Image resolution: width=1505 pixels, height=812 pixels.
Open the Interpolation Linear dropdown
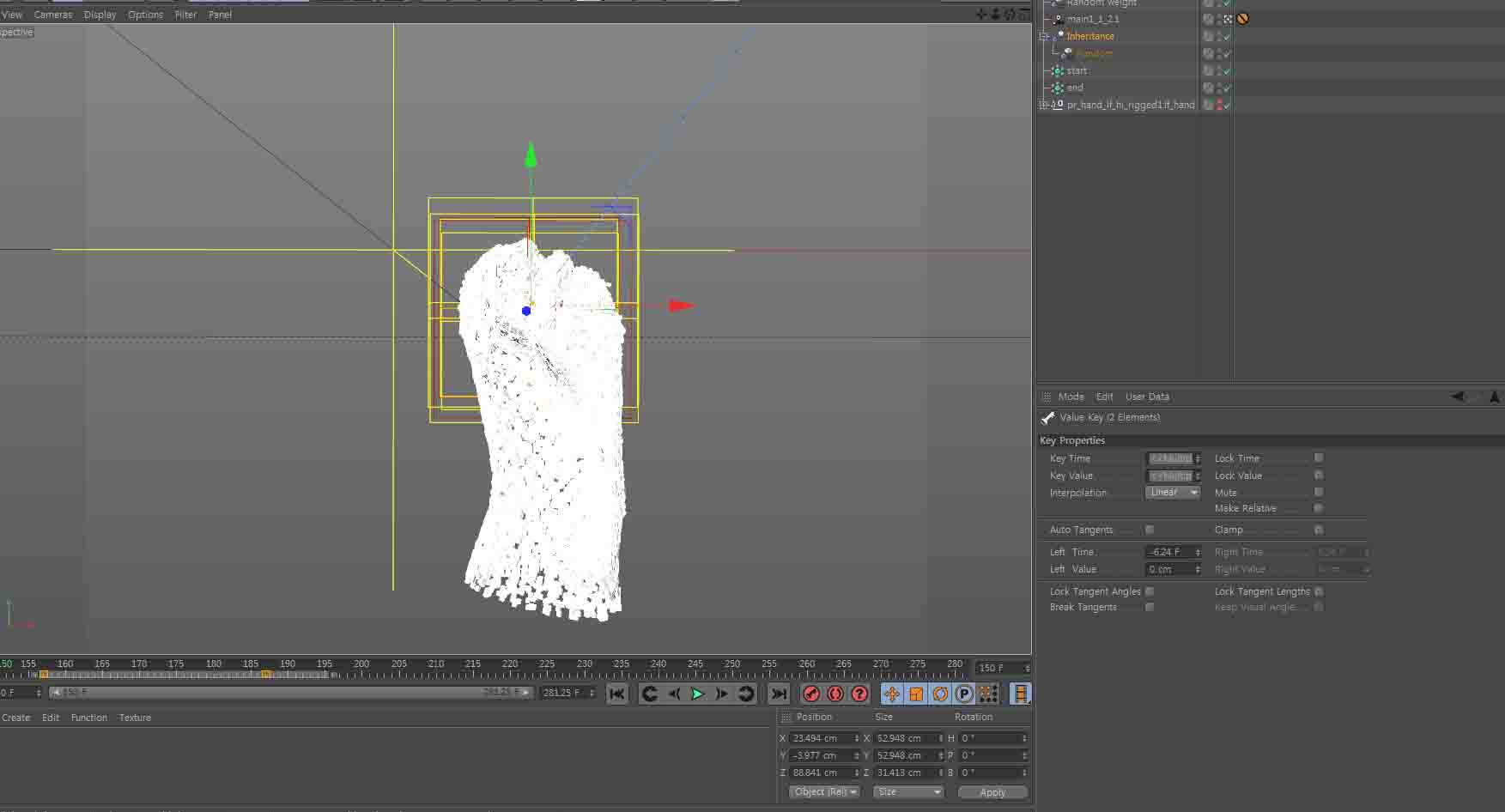[1173, 493]
